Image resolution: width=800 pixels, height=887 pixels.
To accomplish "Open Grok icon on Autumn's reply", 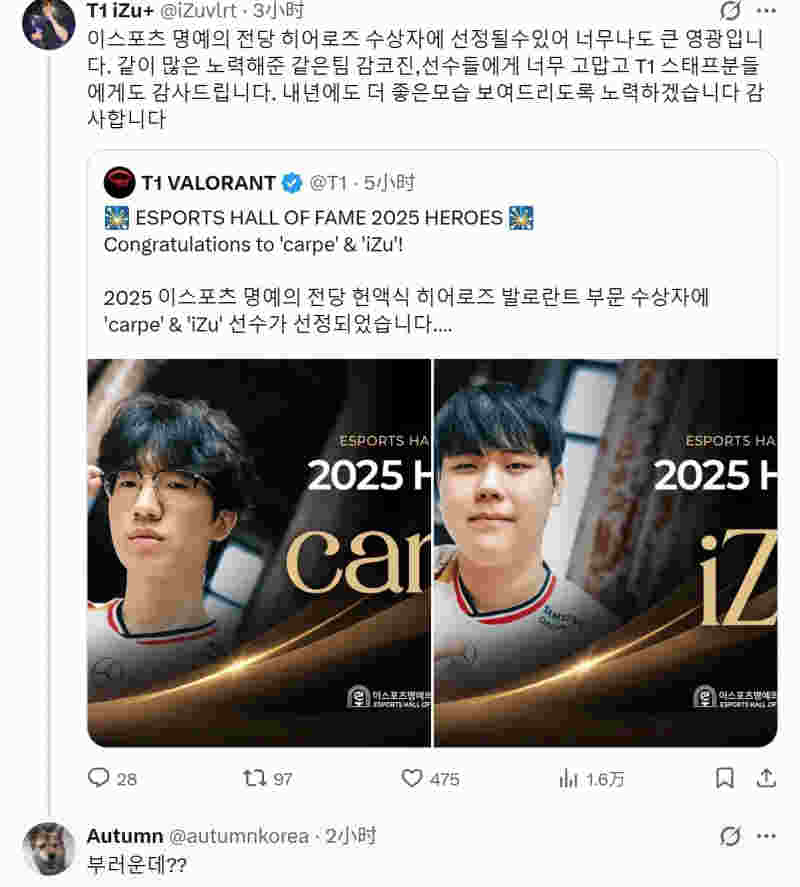I will (x=730, y=836).
